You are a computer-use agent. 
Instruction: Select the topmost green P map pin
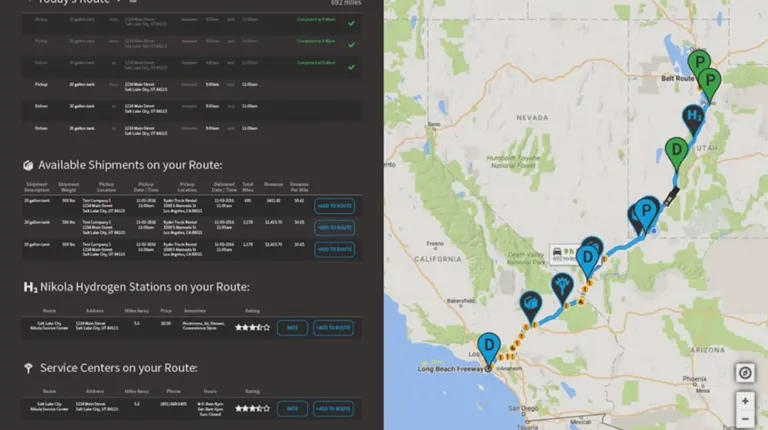click(x=699, y=63)
